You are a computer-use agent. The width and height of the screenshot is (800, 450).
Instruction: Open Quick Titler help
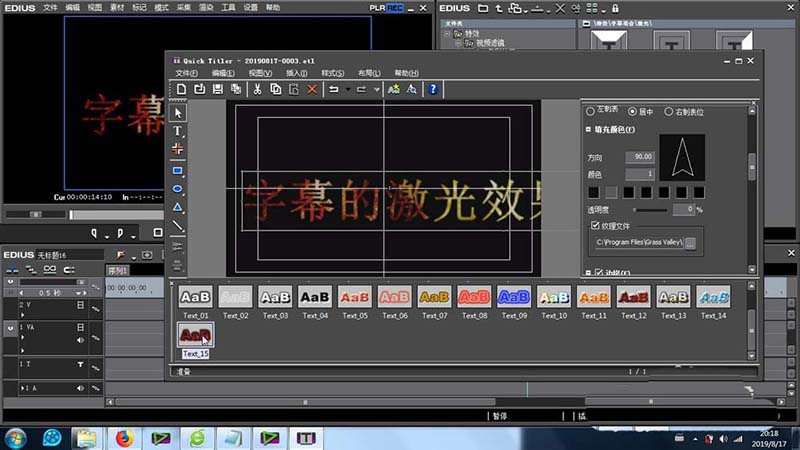[x=433, y=89]
